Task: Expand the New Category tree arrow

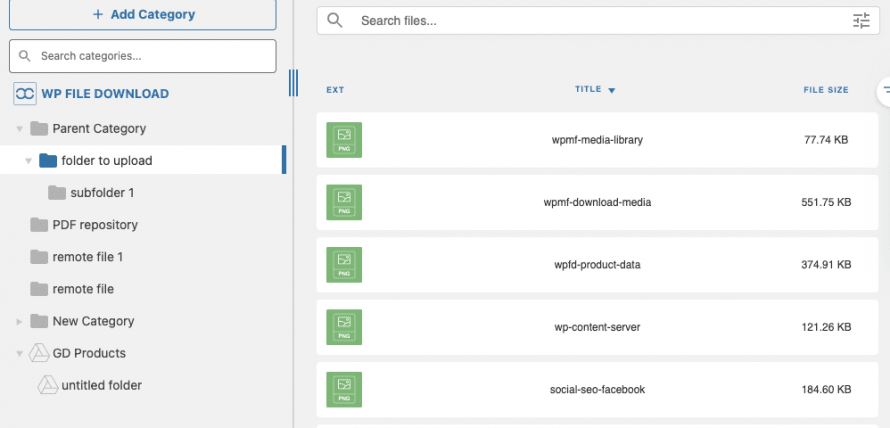Action: [20, 322]
